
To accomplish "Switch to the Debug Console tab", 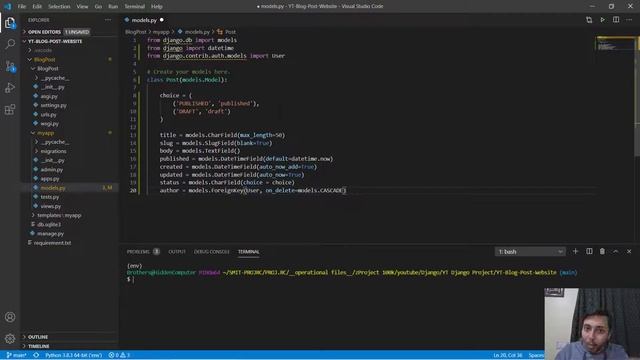I will click(211, 251).
